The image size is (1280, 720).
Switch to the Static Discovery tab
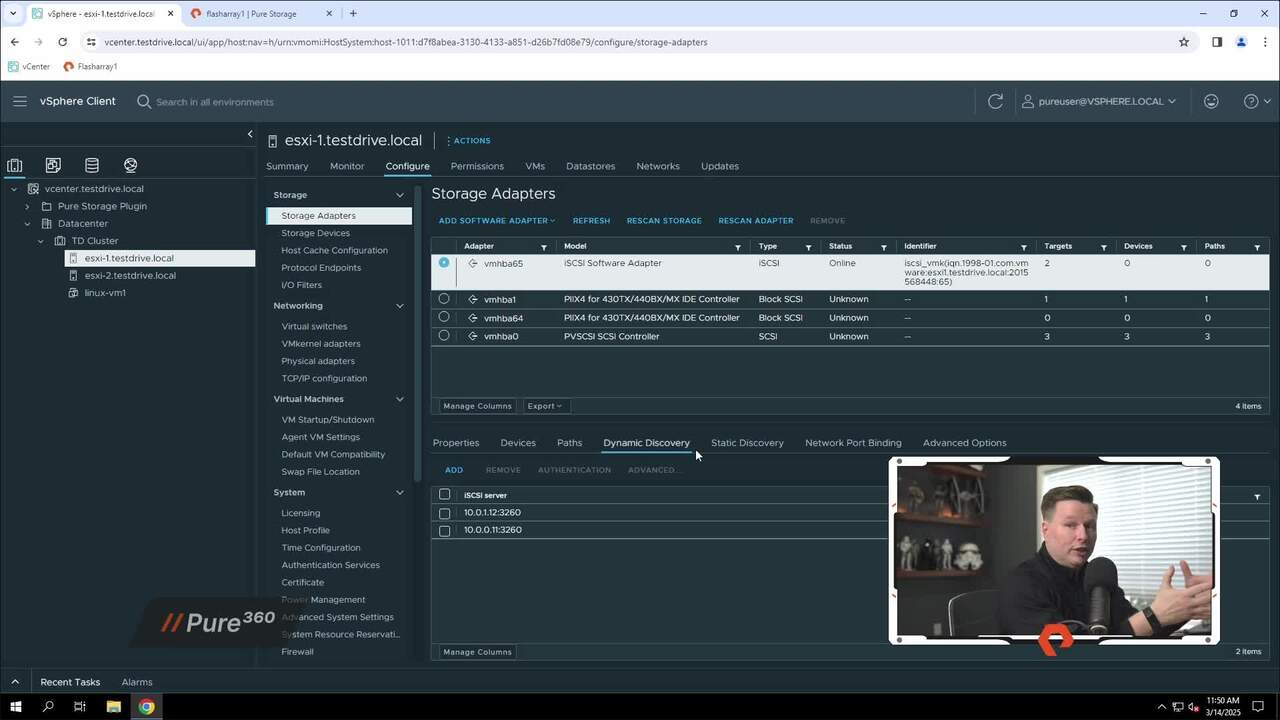tap(747, 442)
